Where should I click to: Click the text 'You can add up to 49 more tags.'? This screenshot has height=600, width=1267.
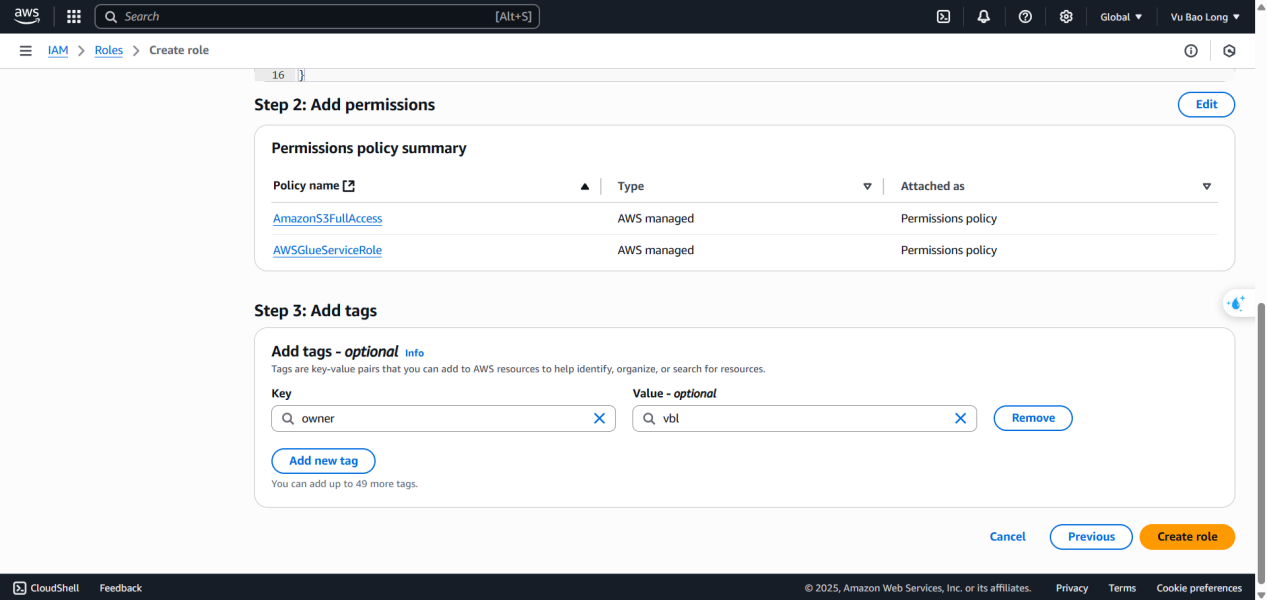pyautogui.click(x=345, y=484)
